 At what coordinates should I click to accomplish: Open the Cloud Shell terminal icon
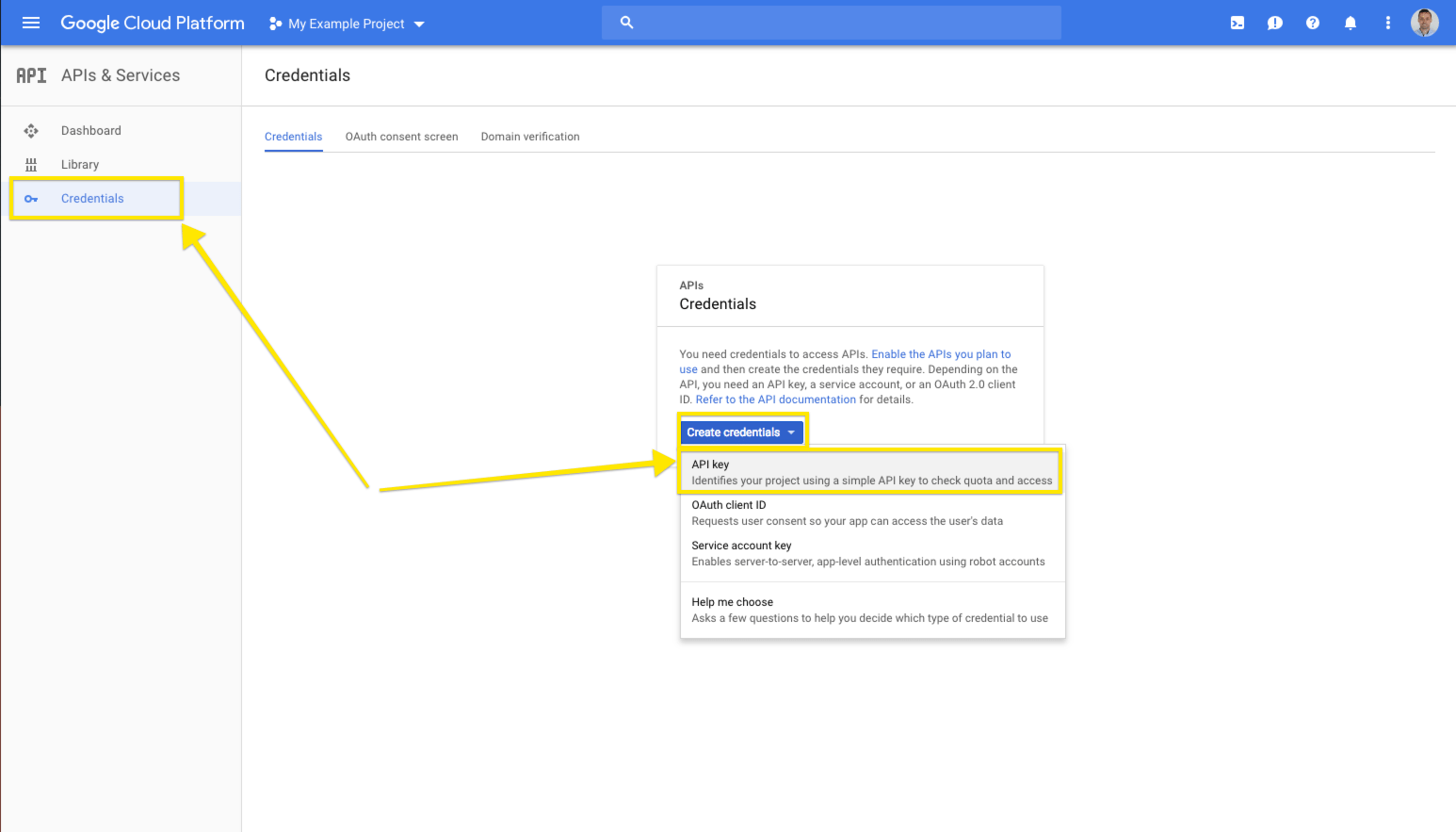[1237, 22]
